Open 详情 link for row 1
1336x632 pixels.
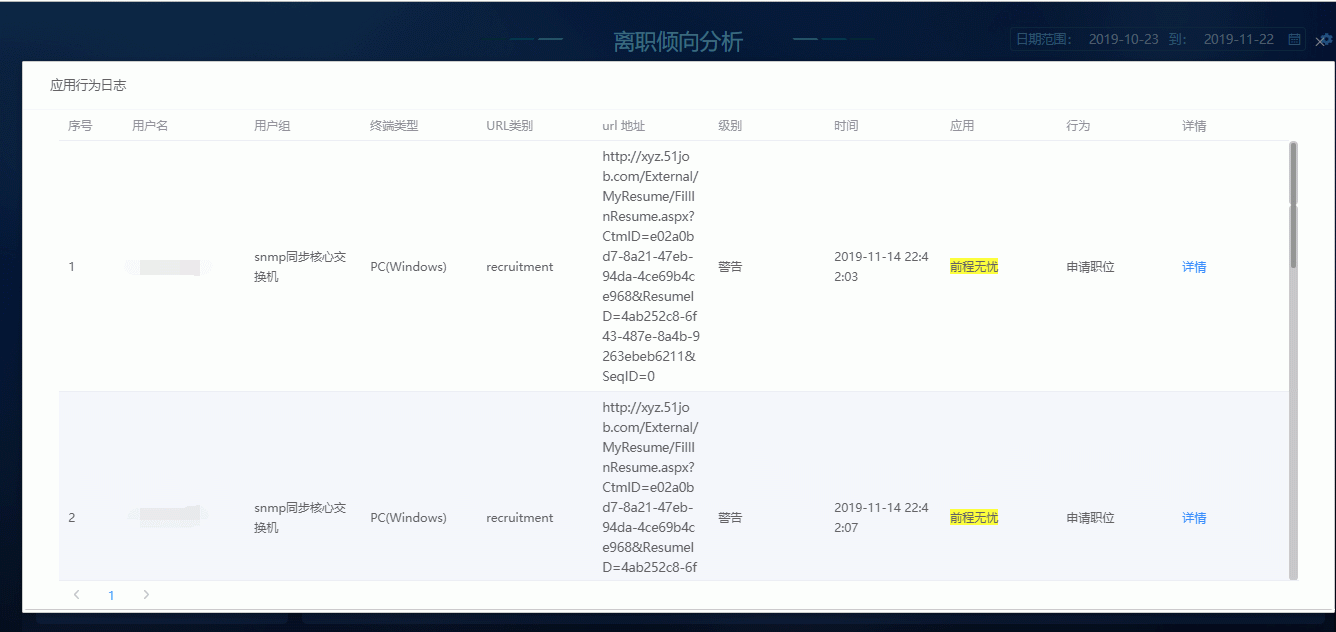(1194, 267)
